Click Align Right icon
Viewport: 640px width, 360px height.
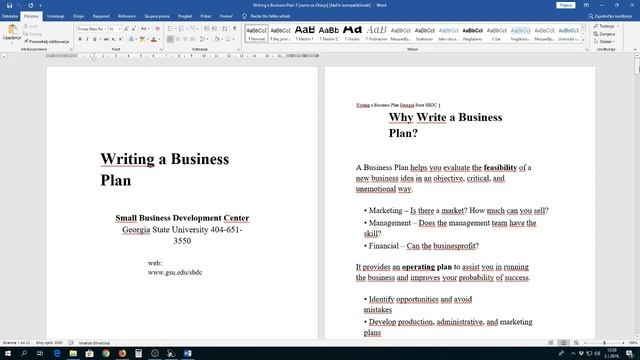[x=185, y=39]
